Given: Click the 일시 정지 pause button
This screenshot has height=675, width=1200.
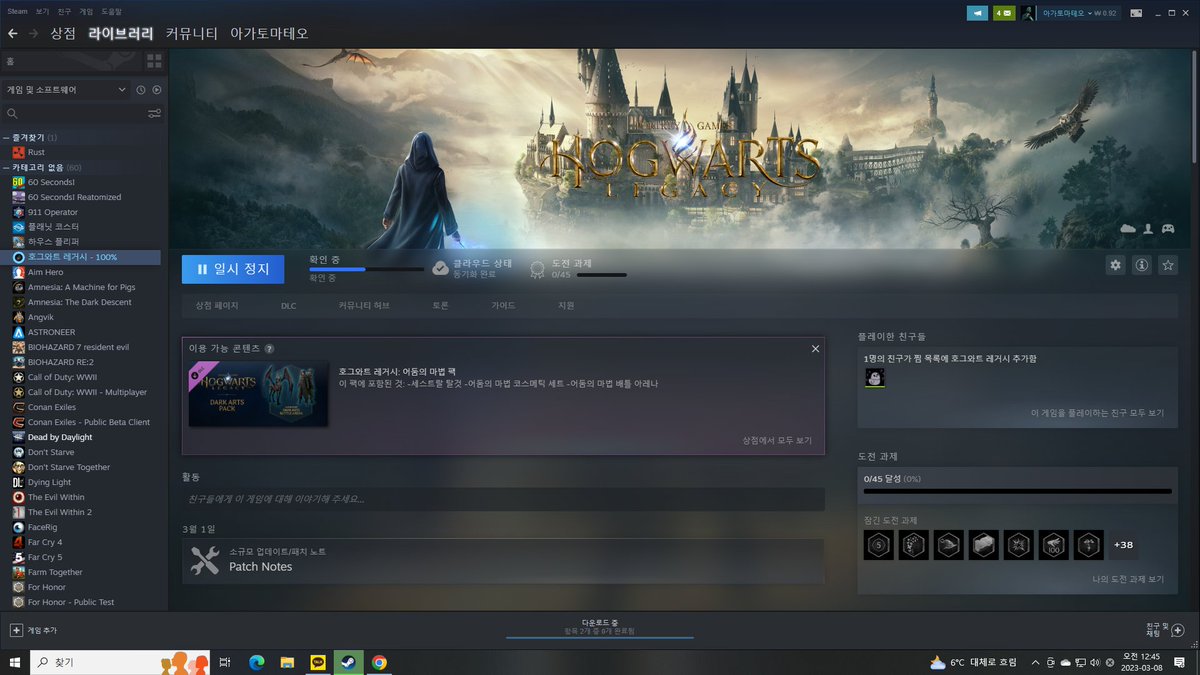Looking at the screenshot, I should coord(233,269).
